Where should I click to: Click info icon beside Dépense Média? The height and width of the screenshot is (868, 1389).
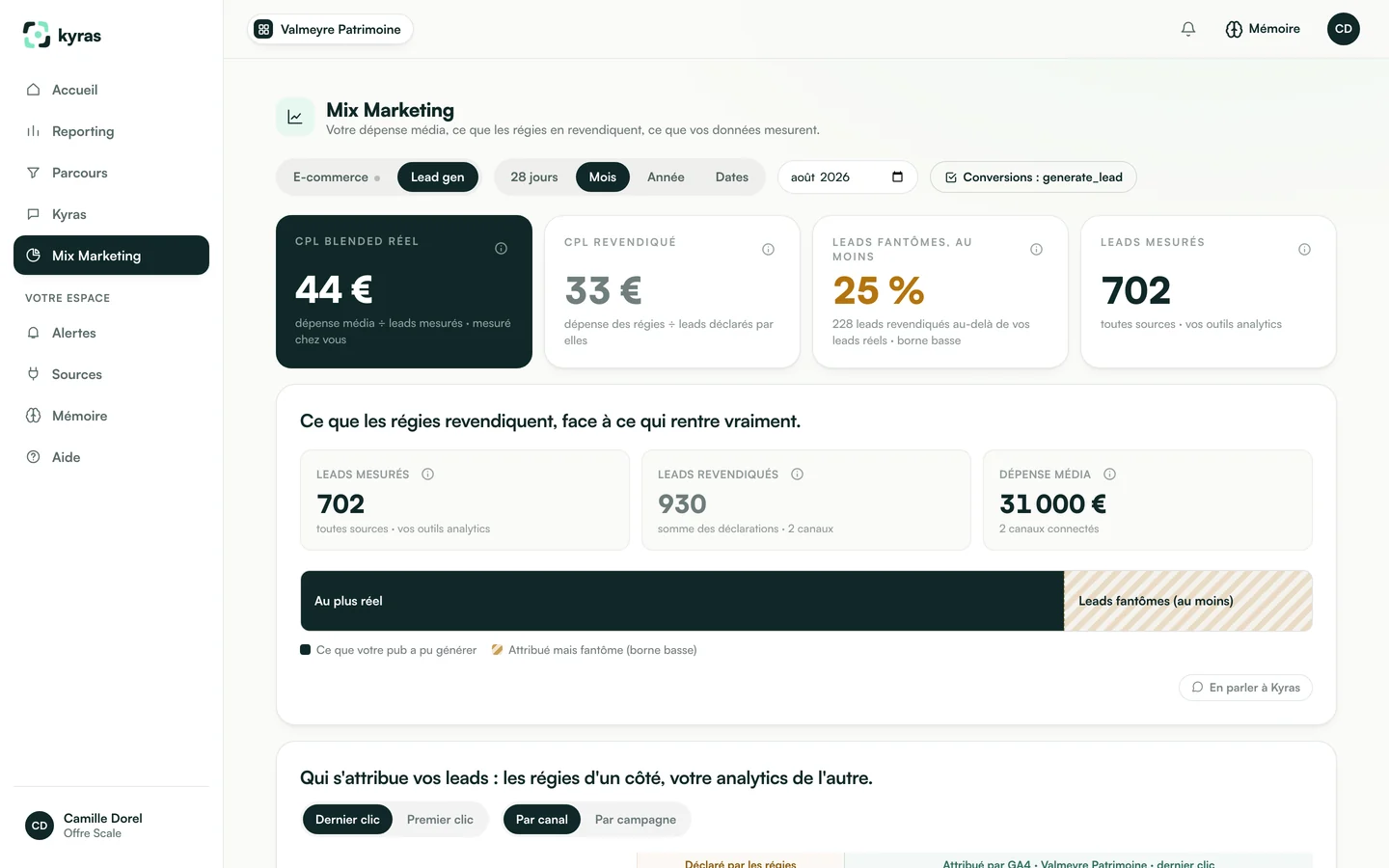tap(1109, 475)
